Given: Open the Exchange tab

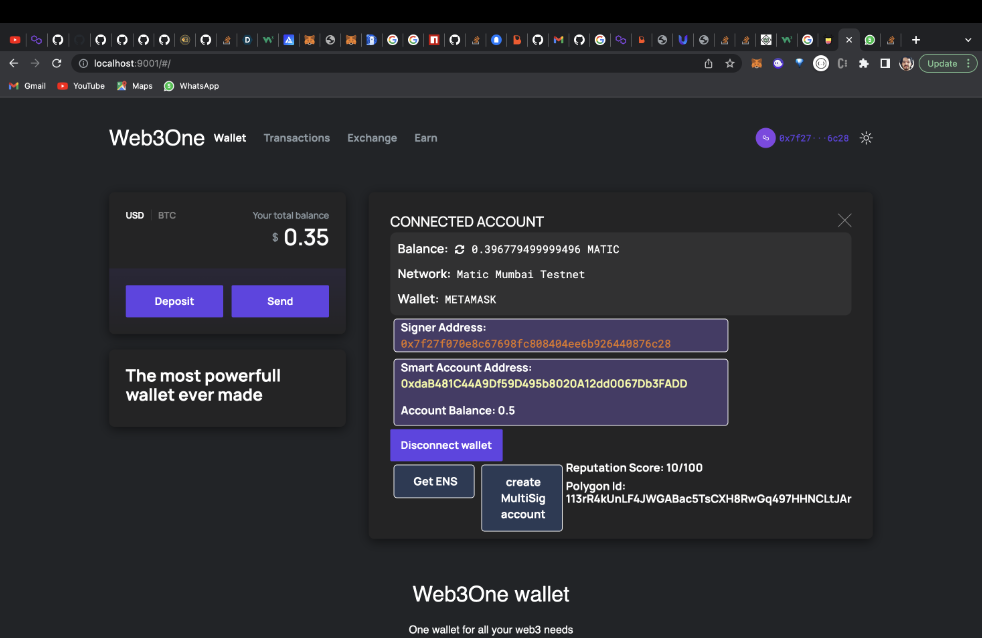Looking at the screenshot, I should (372, 138).
